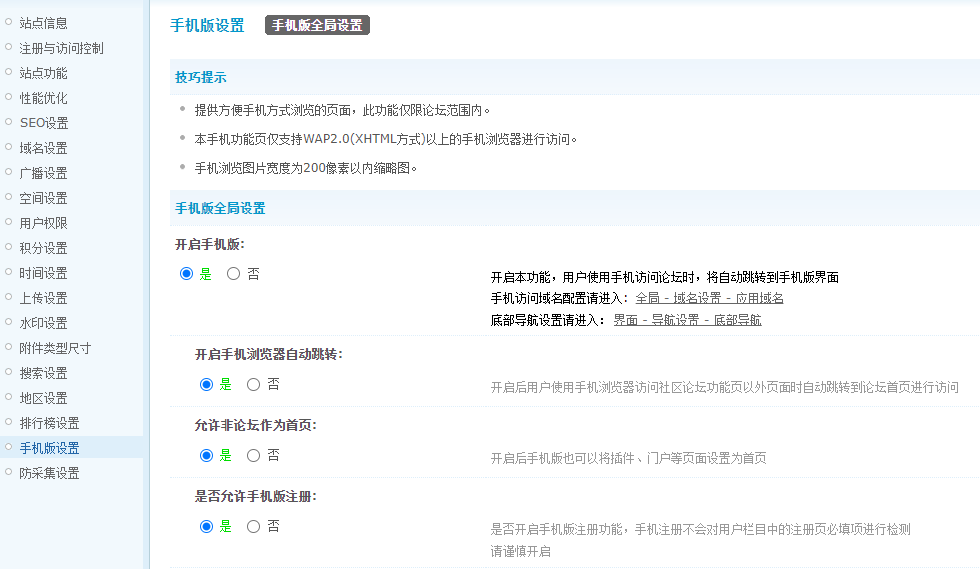Select 否 for 开启手机版
Viewport: 980px width, 569px height.
tap(233, 274)
